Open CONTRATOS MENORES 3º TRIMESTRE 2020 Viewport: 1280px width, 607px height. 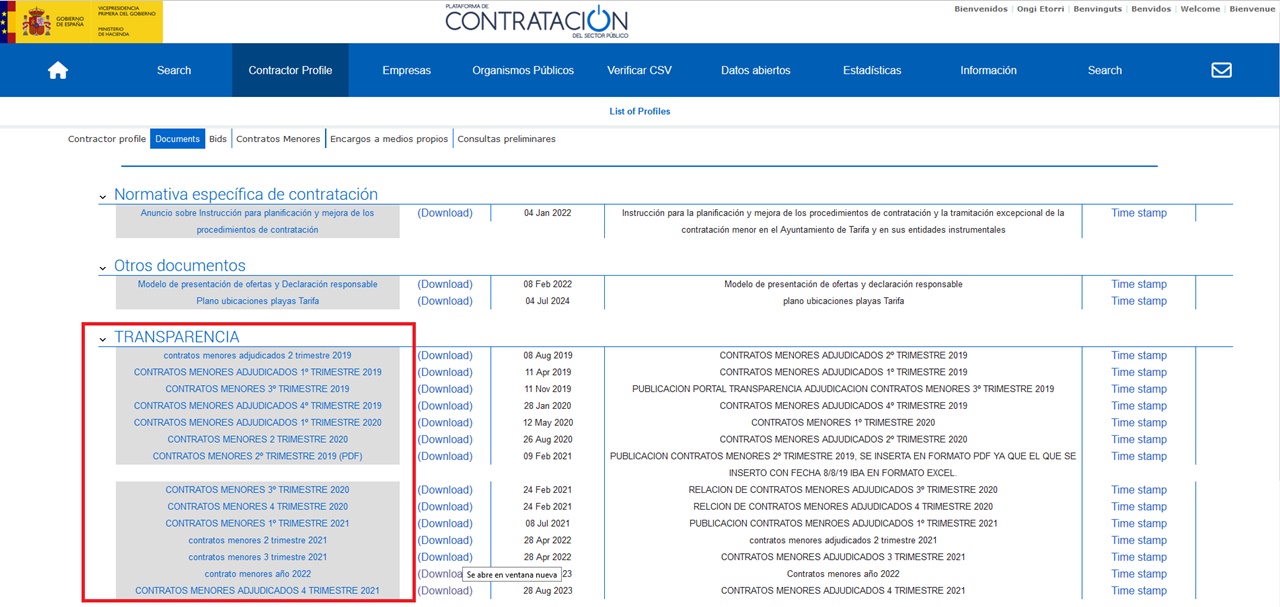(257, 490)
